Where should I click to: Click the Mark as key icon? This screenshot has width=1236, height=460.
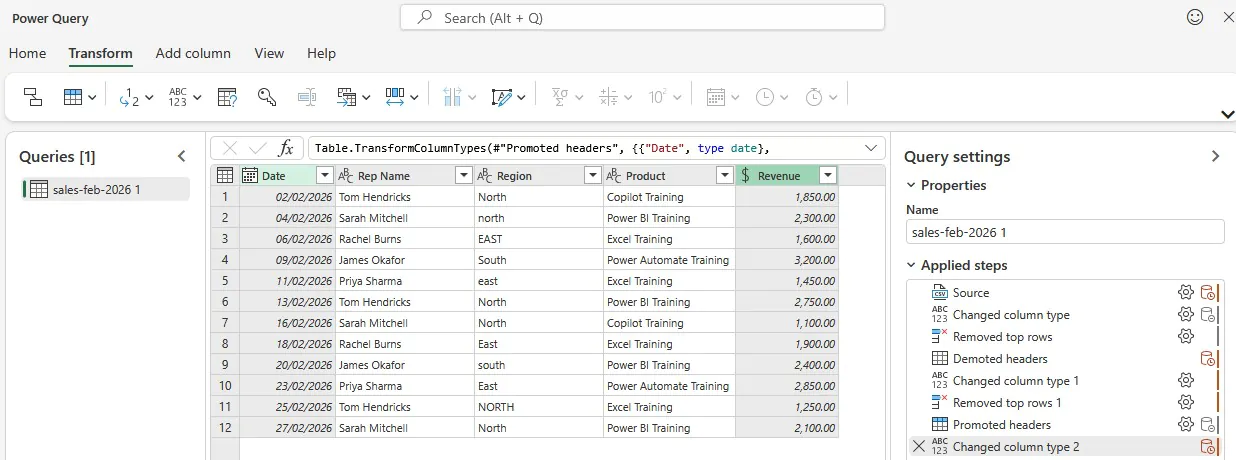tap(267, 97)
